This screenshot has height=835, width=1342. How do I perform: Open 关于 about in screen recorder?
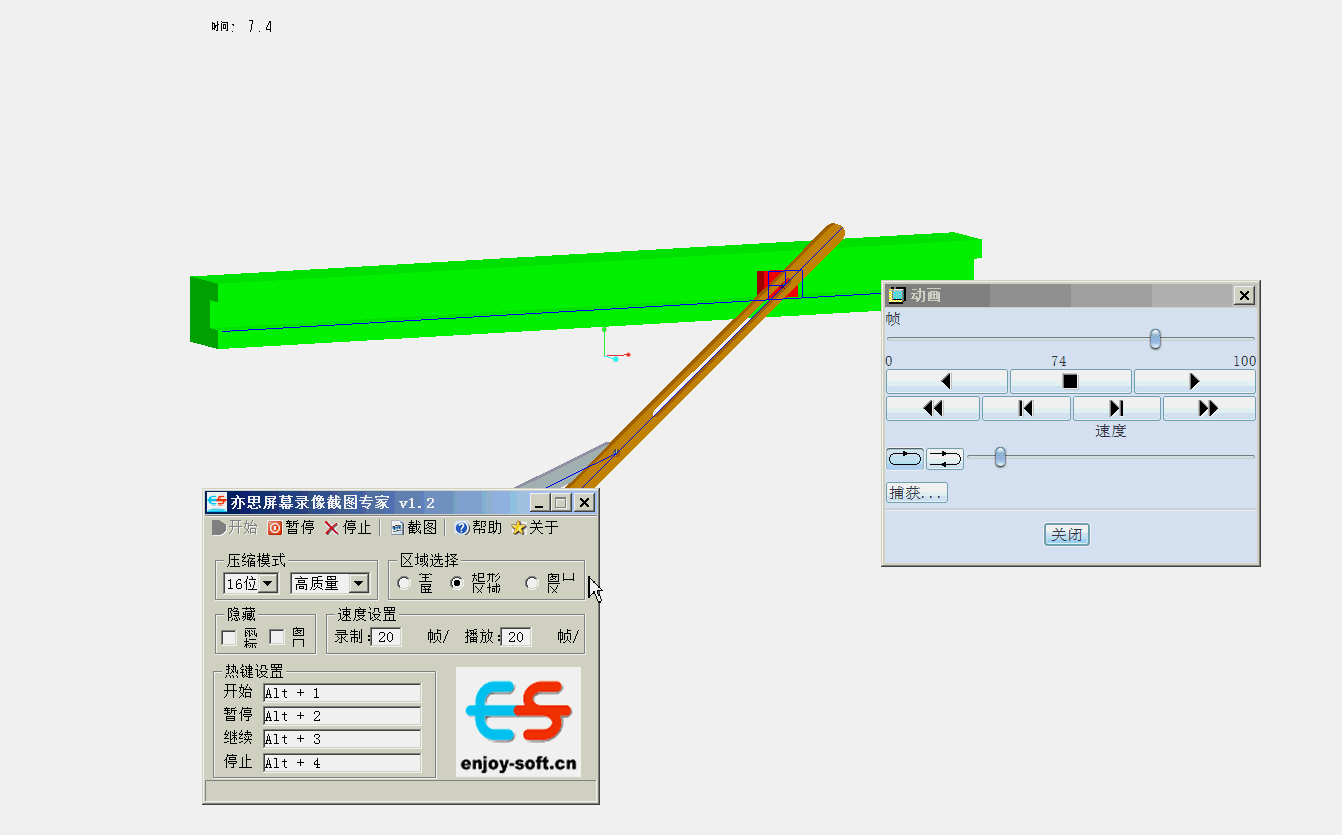(535, 527)
